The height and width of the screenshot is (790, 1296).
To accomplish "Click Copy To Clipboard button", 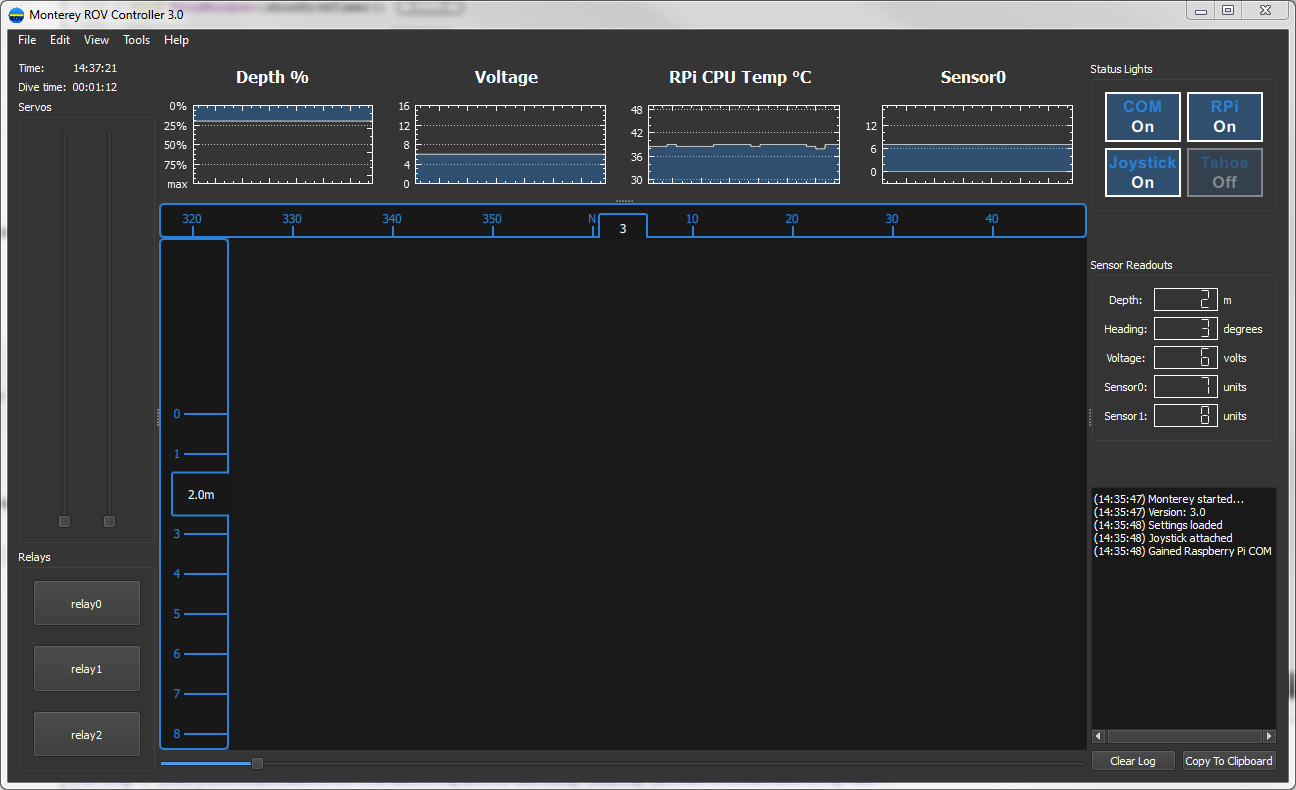I will pyautogui.click(x=1229, y=761).
